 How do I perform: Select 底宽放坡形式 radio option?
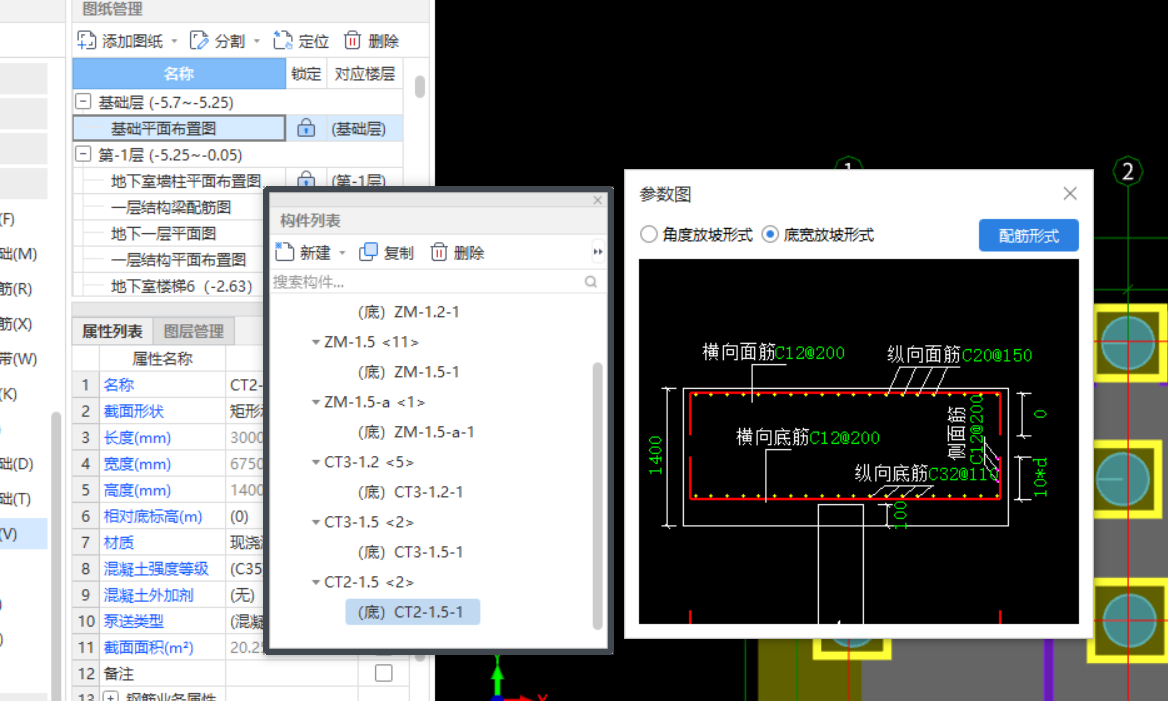[x=770, y=235]
